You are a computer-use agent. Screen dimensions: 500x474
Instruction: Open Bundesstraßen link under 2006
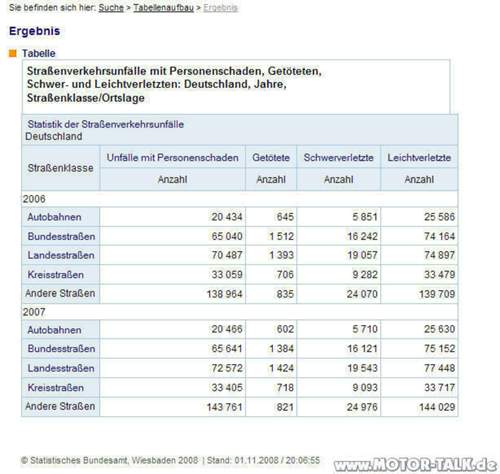[61, 236]
